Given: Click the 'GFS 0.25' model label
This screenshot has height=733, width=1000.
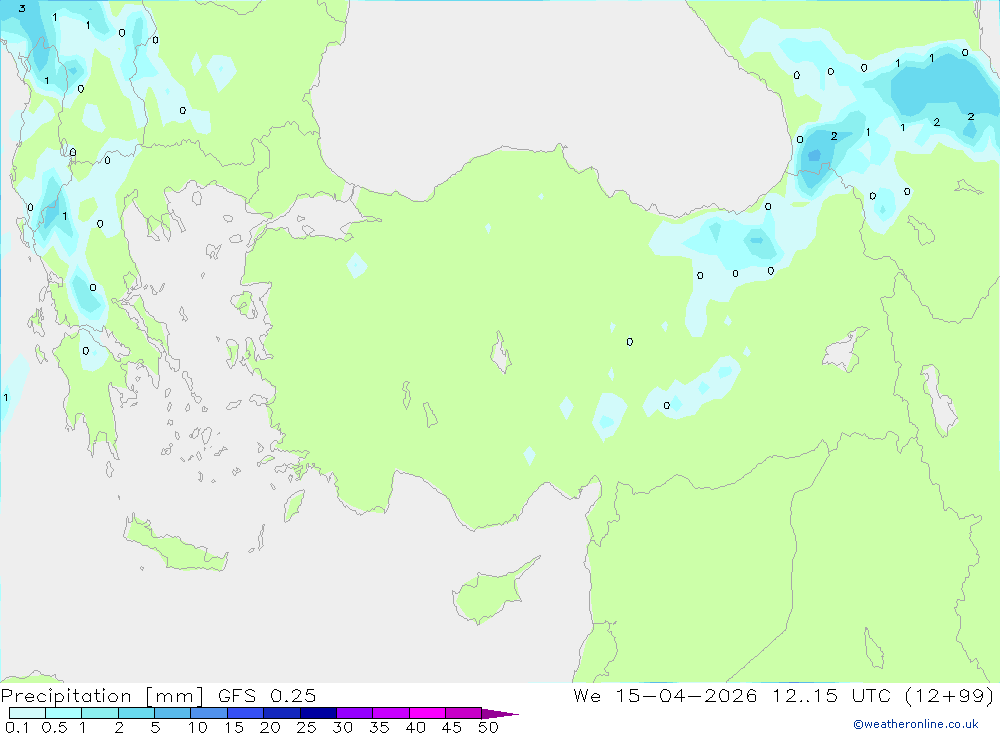Looking at the screenshot, I should (267, 696).
